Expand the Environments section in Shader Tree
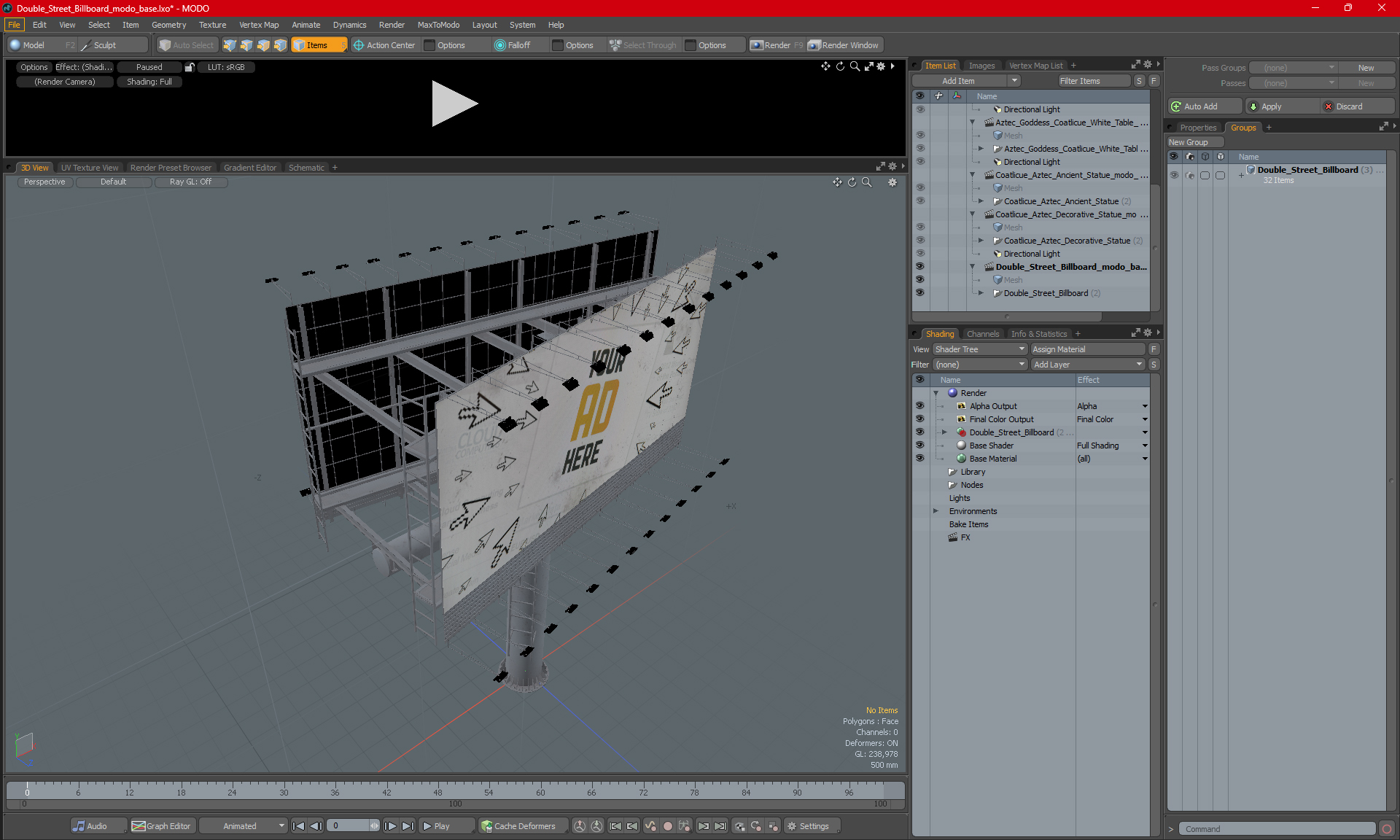The height and width of the screenshot is (840, 1400). [936, 511]
